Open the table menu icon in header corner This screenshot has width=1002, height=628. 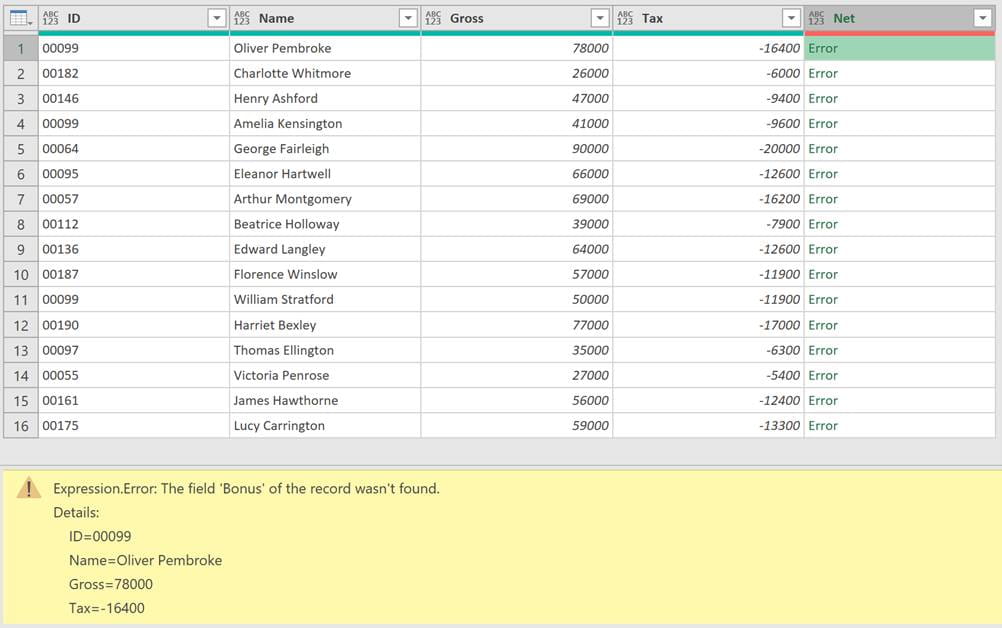(x=20, y=19)
